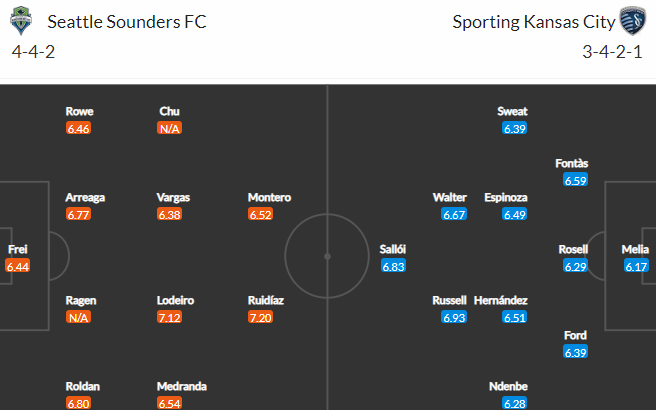This screenshot has width=656, height=410.
Task: Select Chu's N/A rating badge
Action: pos(169,128)
